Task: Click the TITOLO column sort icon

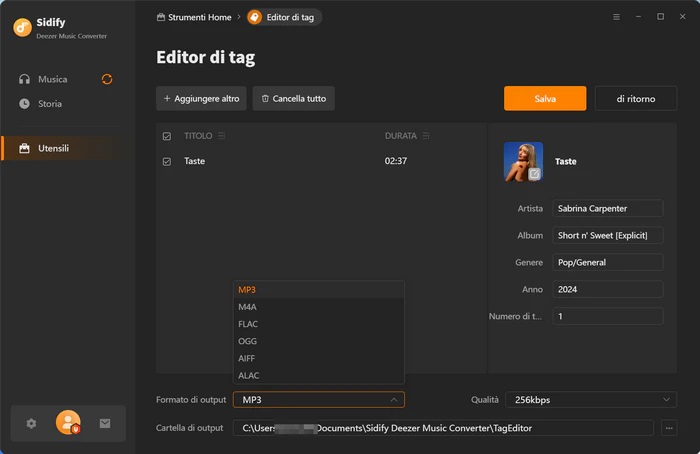Action: click(x=221, y=136)
